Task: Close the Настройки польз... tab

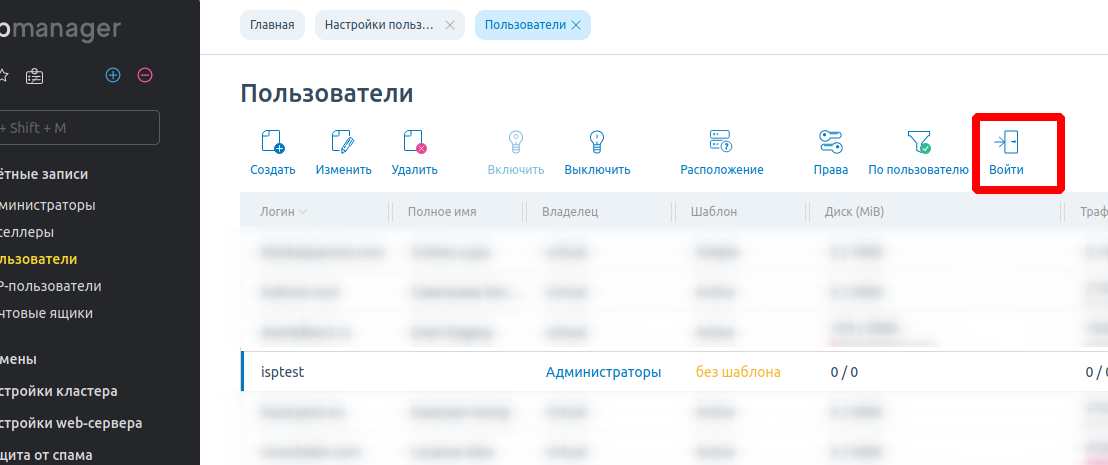Action: (449, 25)
